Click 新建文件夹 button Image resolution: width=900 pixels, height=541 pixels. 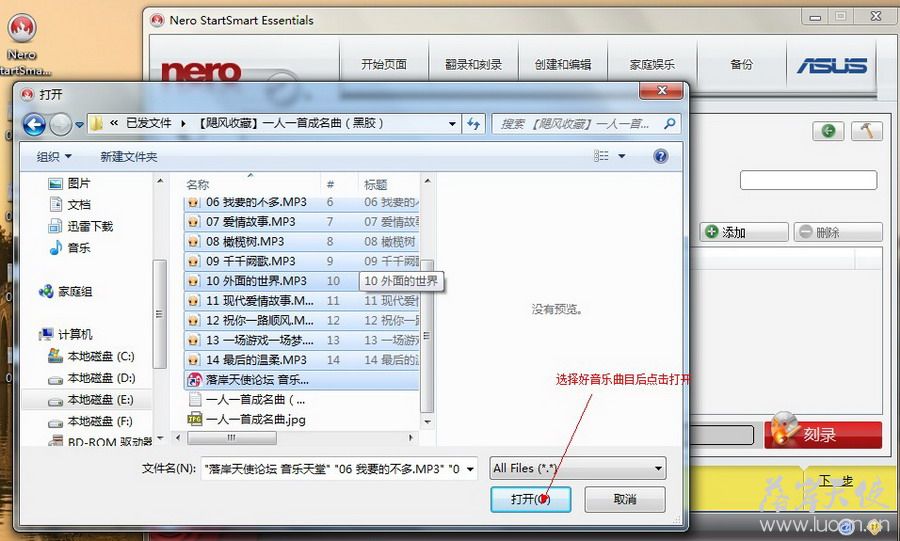pos(129,157)
